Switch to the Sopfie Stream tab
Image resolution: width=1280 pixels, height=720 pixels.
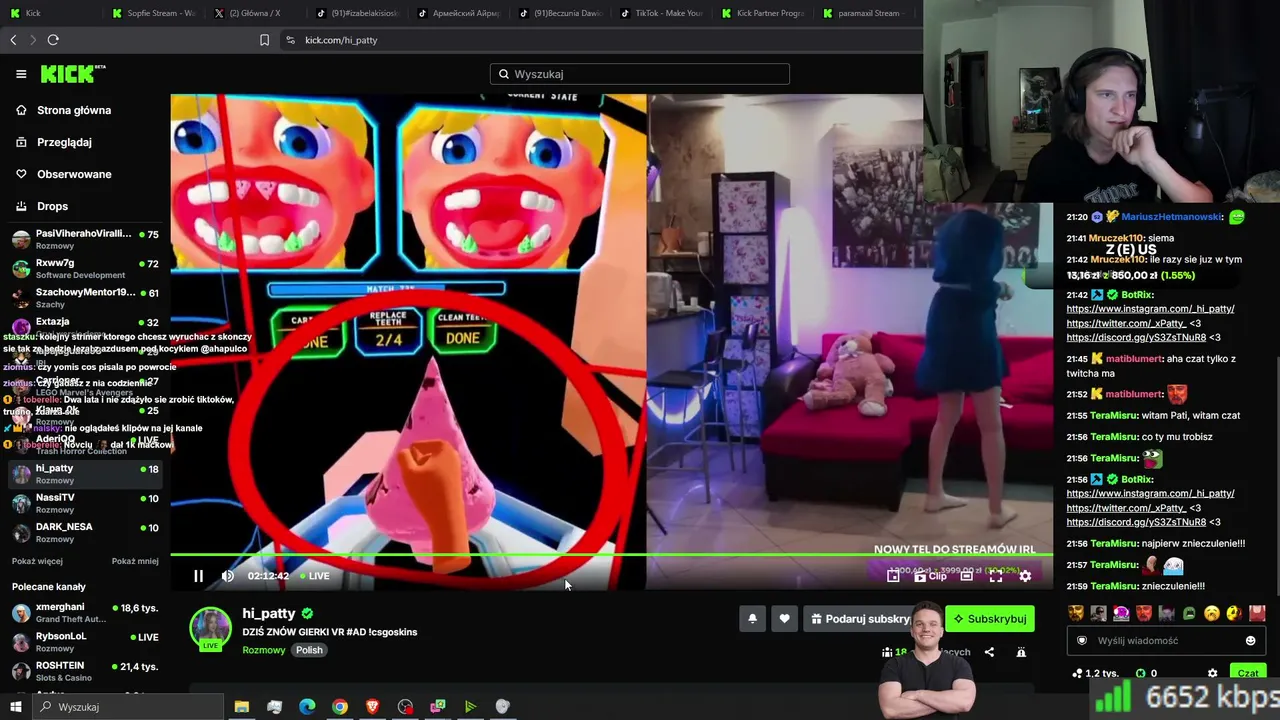coord(154,13)
